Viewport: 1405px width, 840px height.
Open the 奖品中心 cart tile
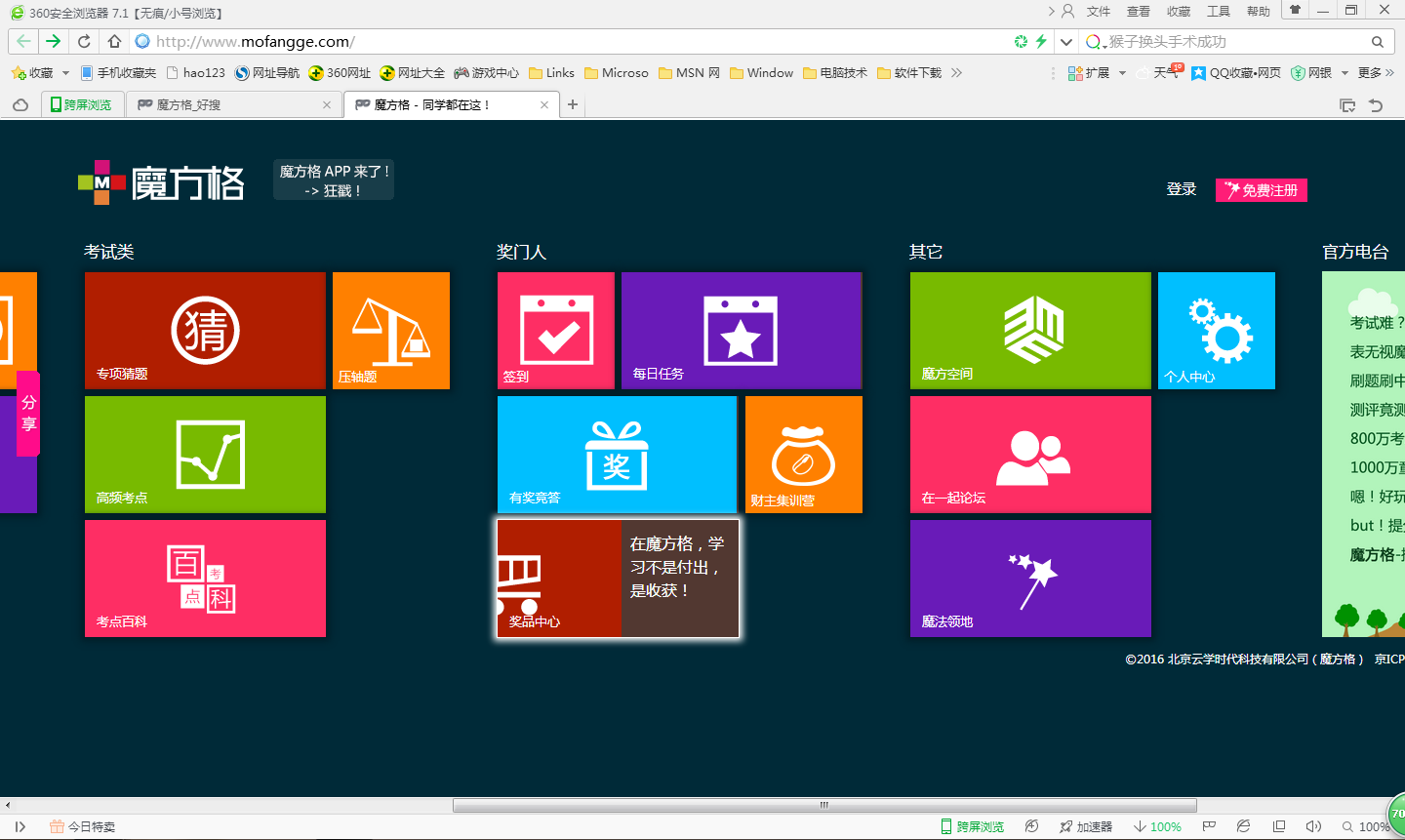[x=618, y=579]
